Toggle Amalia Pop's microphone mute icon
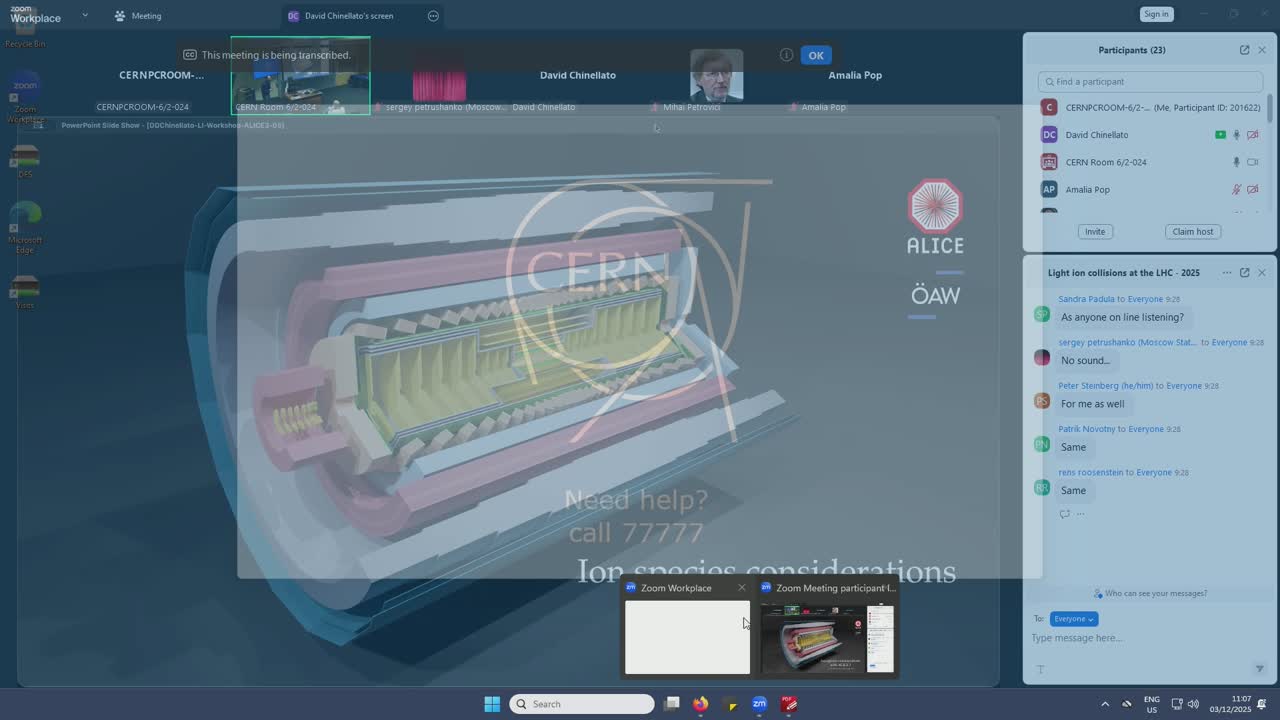Image resolution: width=1280 pixels, height=720 pixels. tap(1236, 189)
